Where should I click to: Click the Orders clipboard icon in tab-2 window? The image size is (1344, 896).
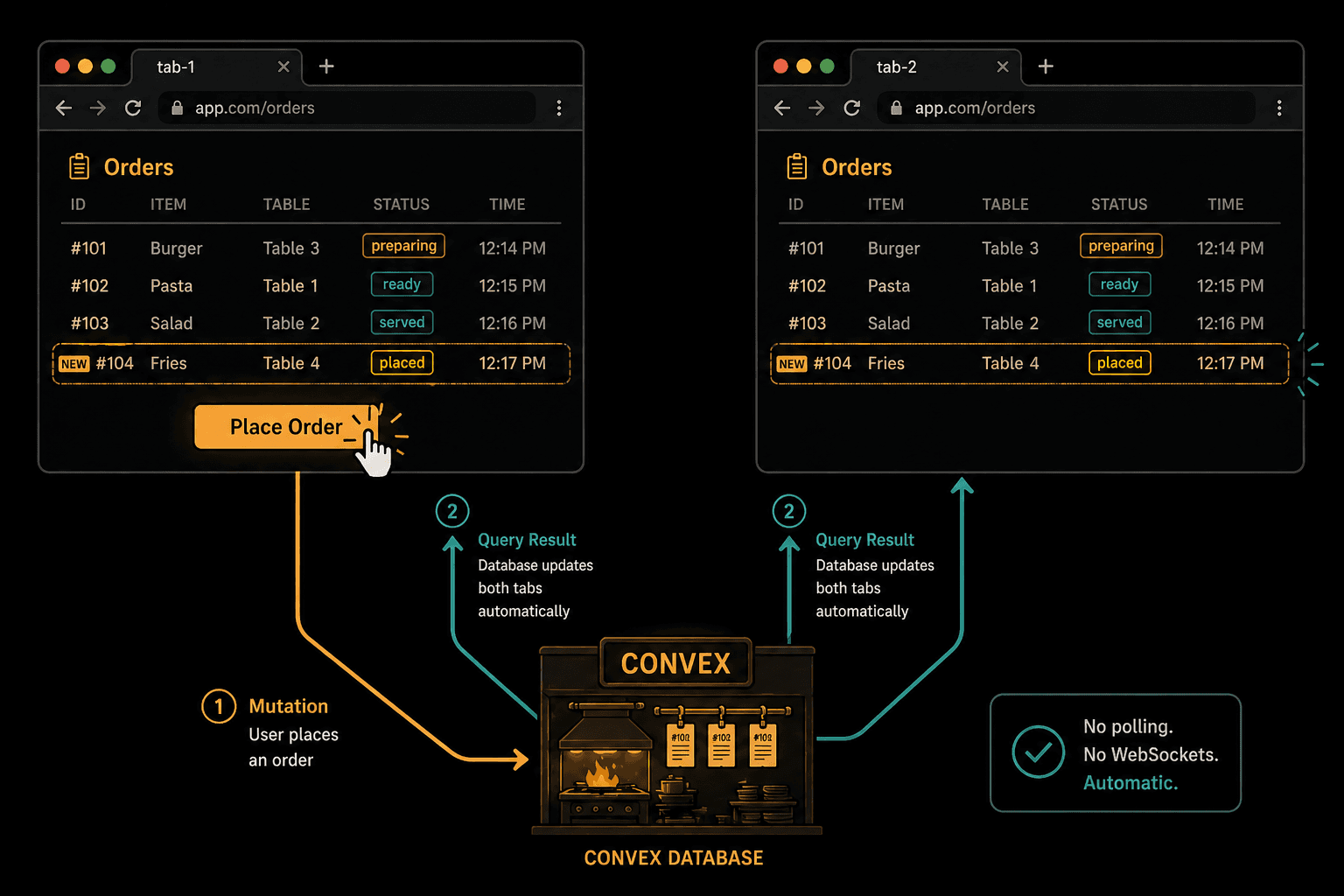[797, 166]
